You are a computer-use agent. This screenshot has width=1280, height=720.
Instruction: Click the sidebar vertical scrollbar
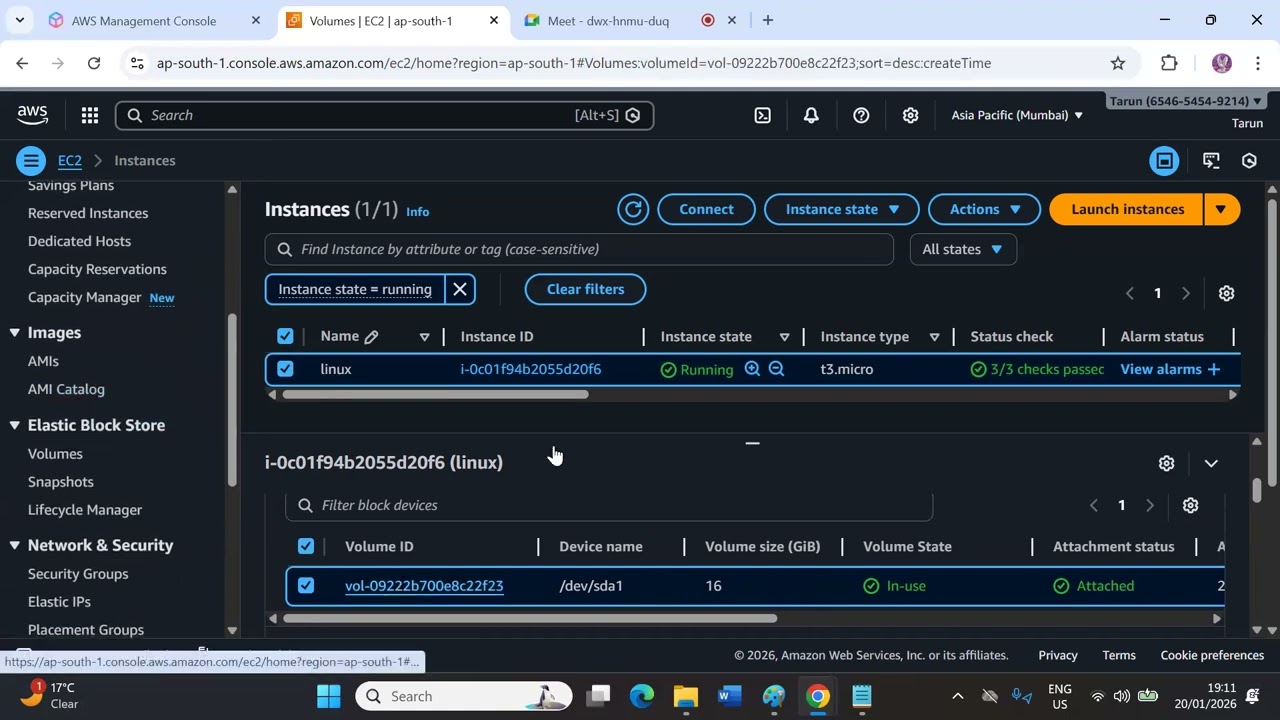(x=232, y=400)
